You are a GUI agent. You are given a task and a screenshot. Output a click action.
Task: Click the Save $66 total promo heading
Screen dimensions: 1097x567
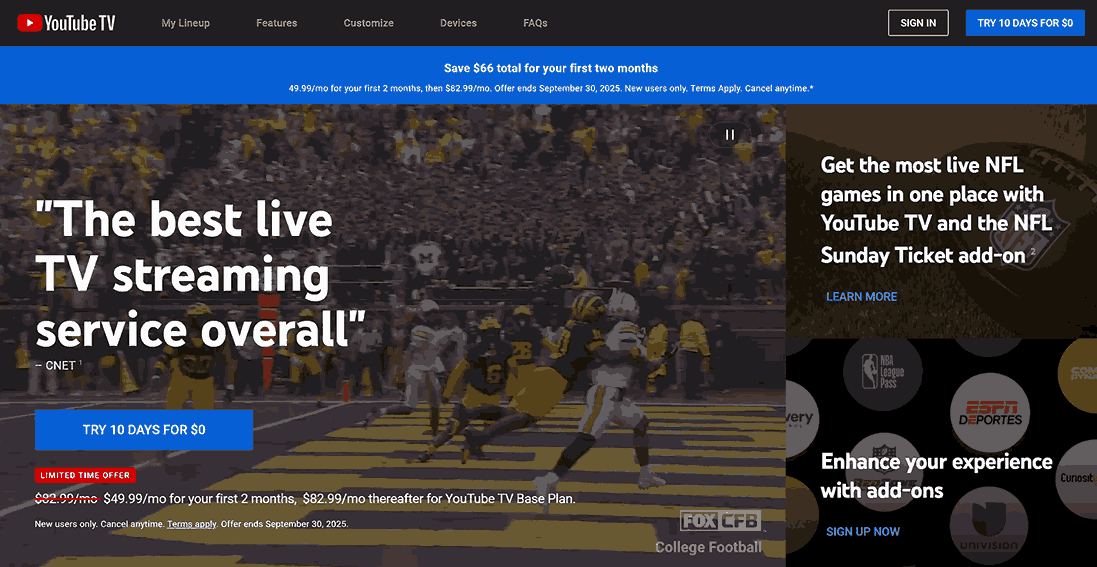point(551,69)
